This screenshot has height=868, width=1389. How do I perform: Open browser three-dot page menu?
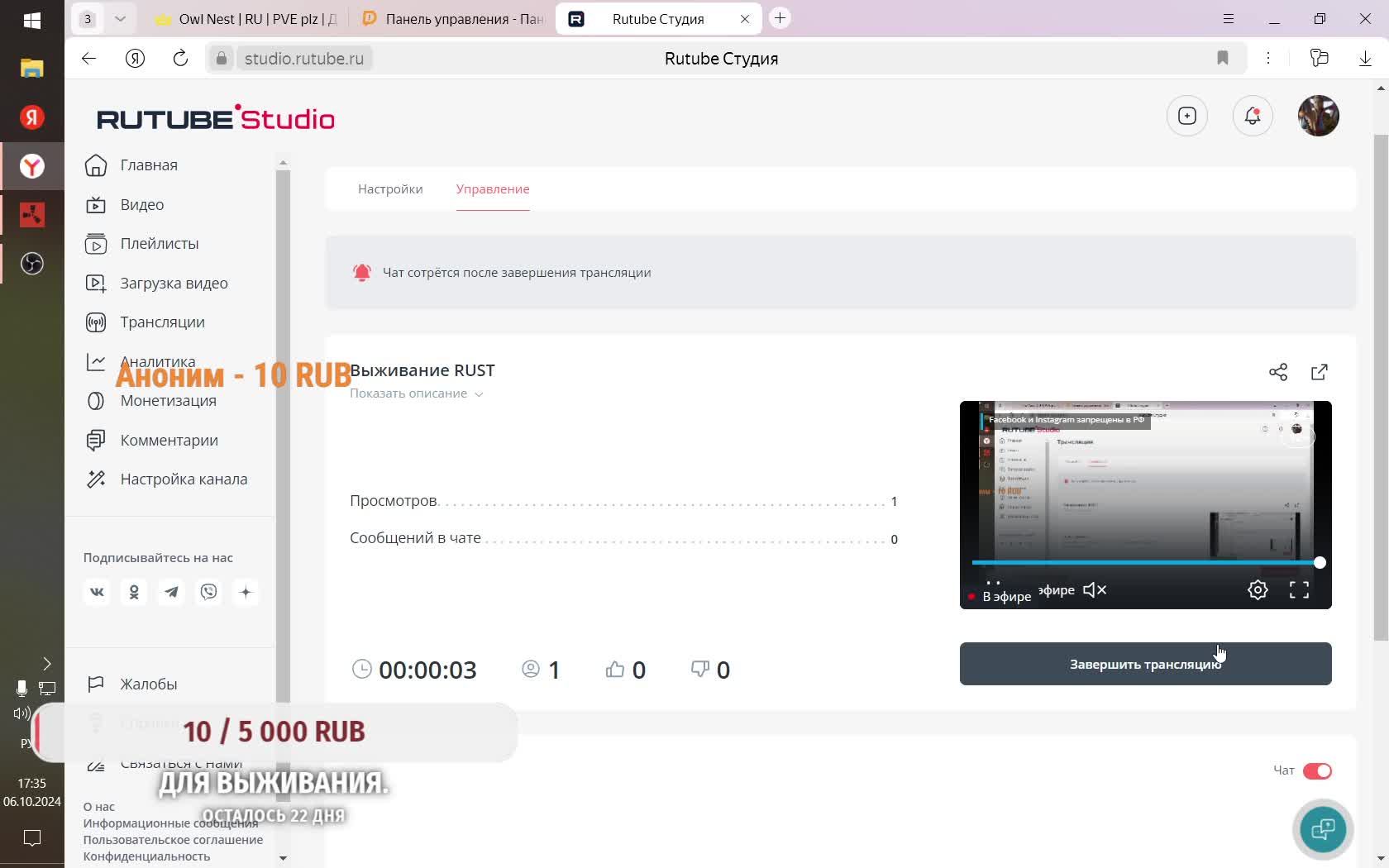point(1268,58)
